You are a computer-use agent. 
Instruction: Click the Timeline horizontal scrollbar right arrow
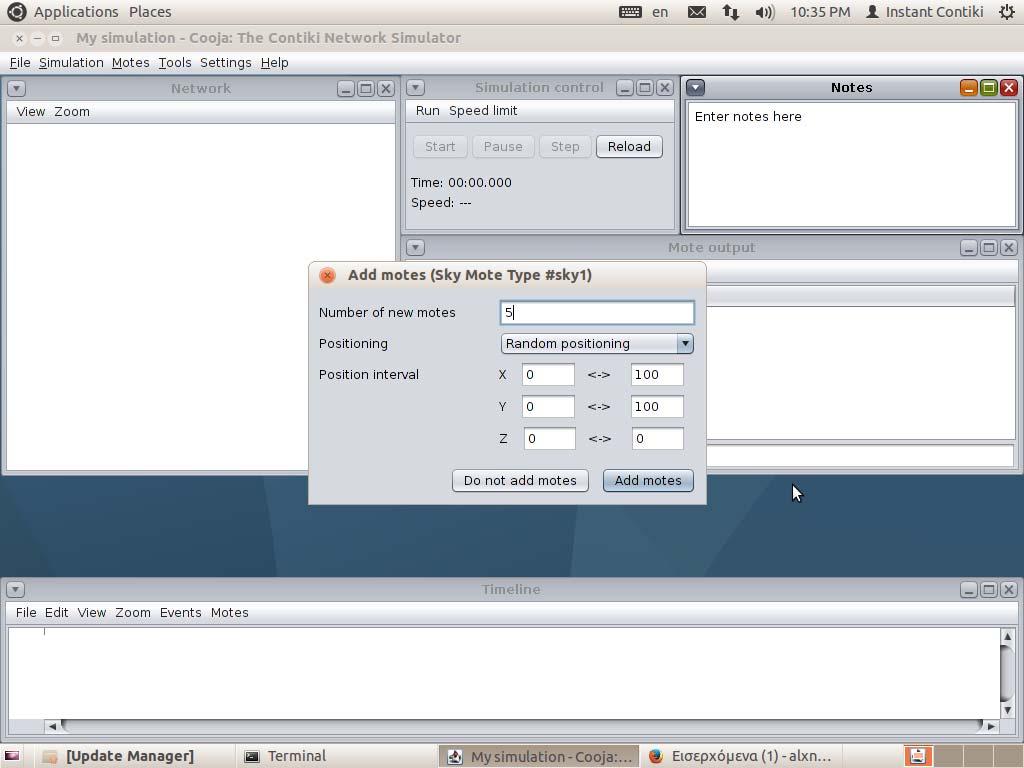(x=991, y=726)
